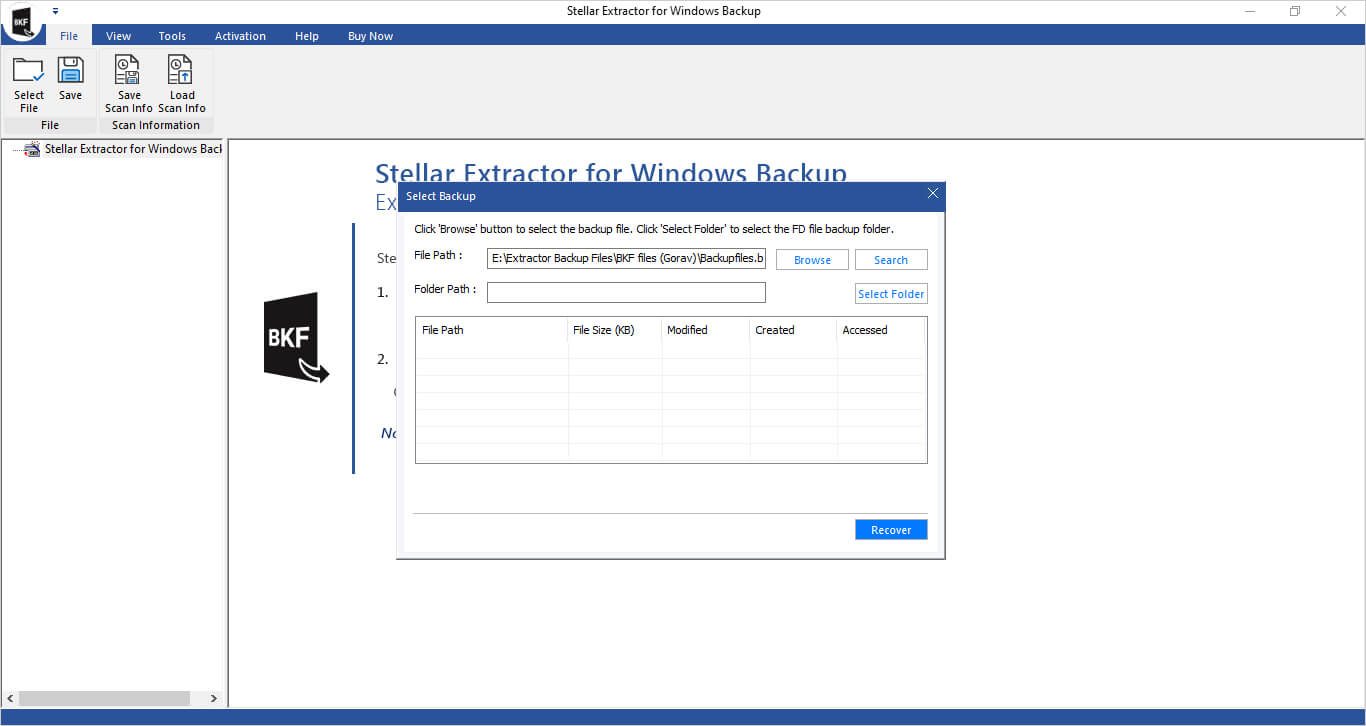Minimize the application window
Viewport: 1366px width, 726px height.
(1251, 11)
